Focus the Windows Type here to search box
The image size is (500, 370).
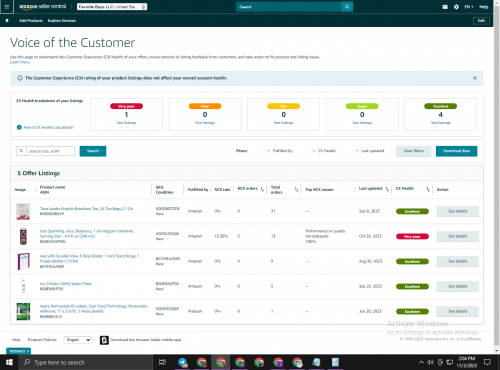(x=86, y=362)
